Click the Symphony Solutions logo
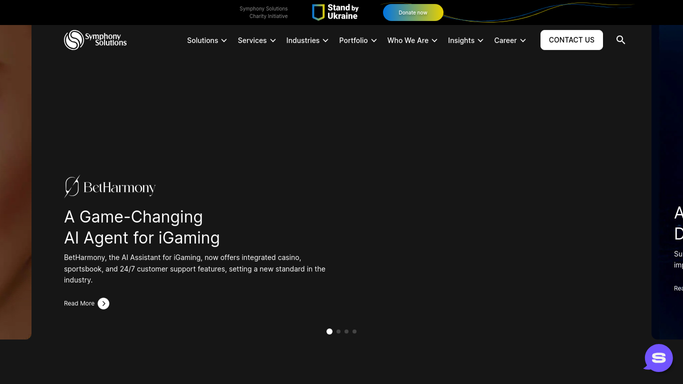683x384 pixels. (95, 40)
